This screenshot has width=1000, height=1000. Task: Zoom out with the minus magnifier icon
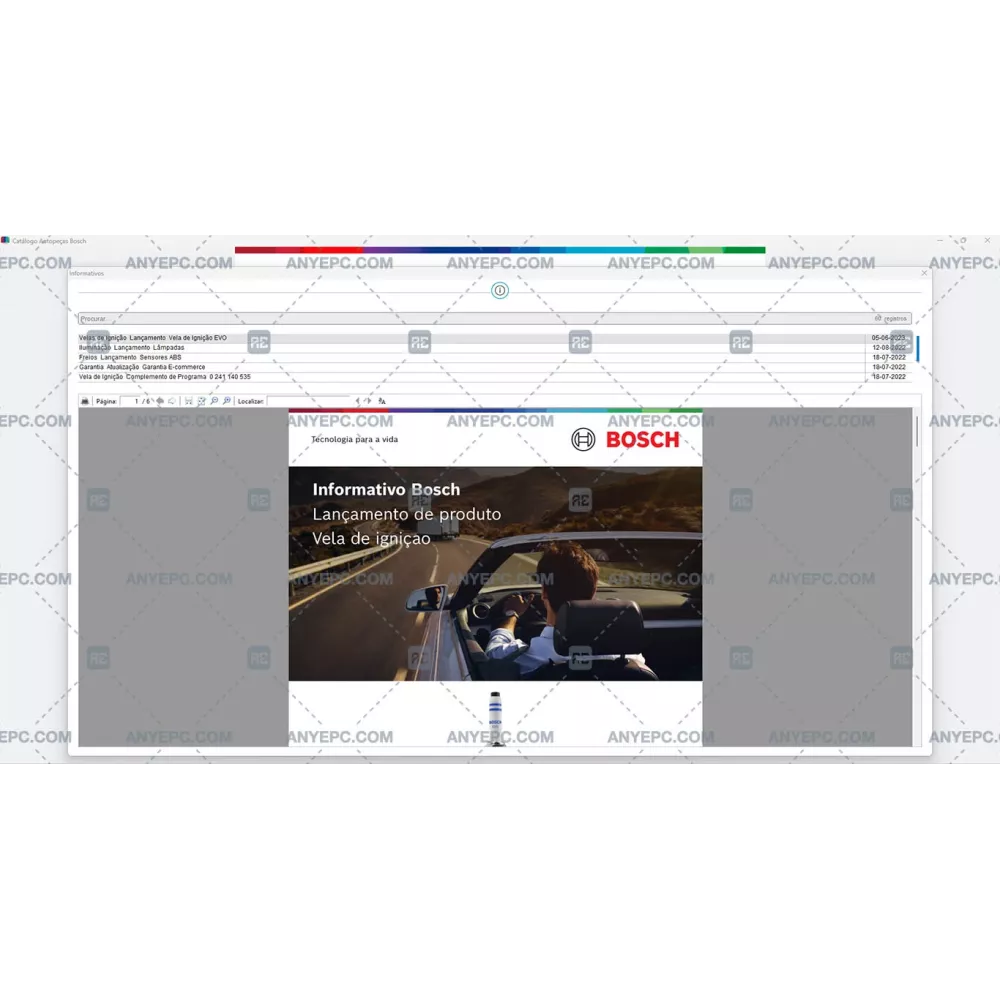214,401
